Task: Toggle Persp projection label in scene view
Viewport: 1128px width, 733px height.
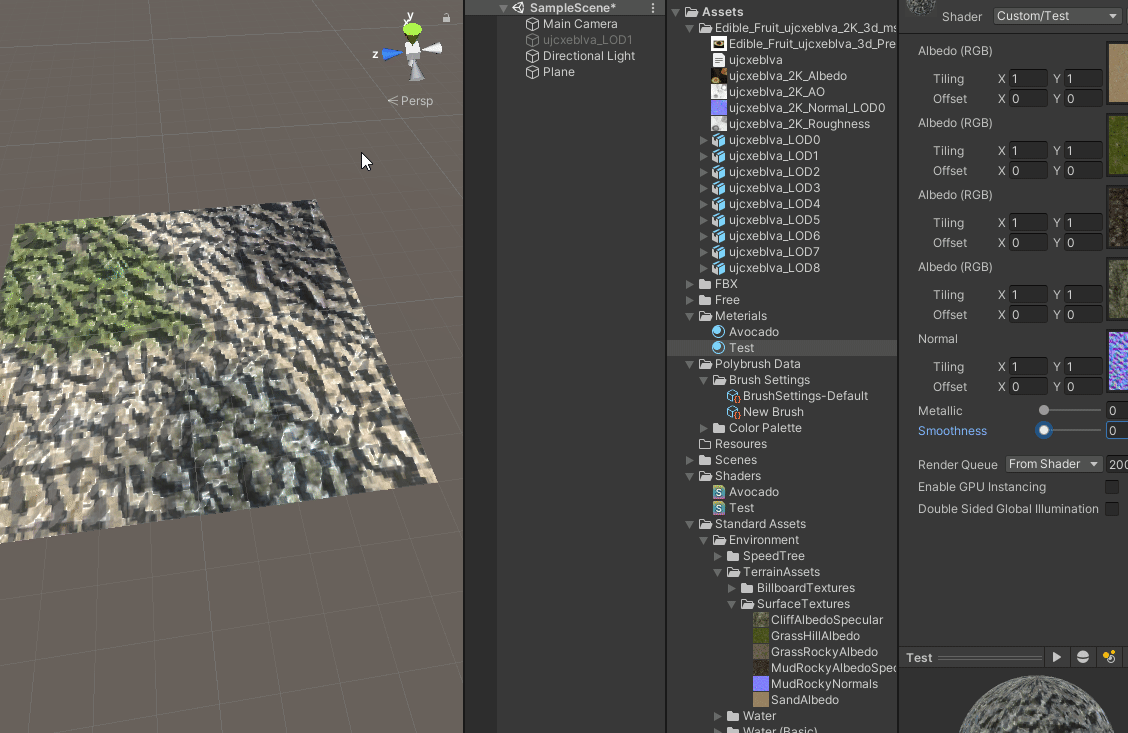Action: (410, 101)
